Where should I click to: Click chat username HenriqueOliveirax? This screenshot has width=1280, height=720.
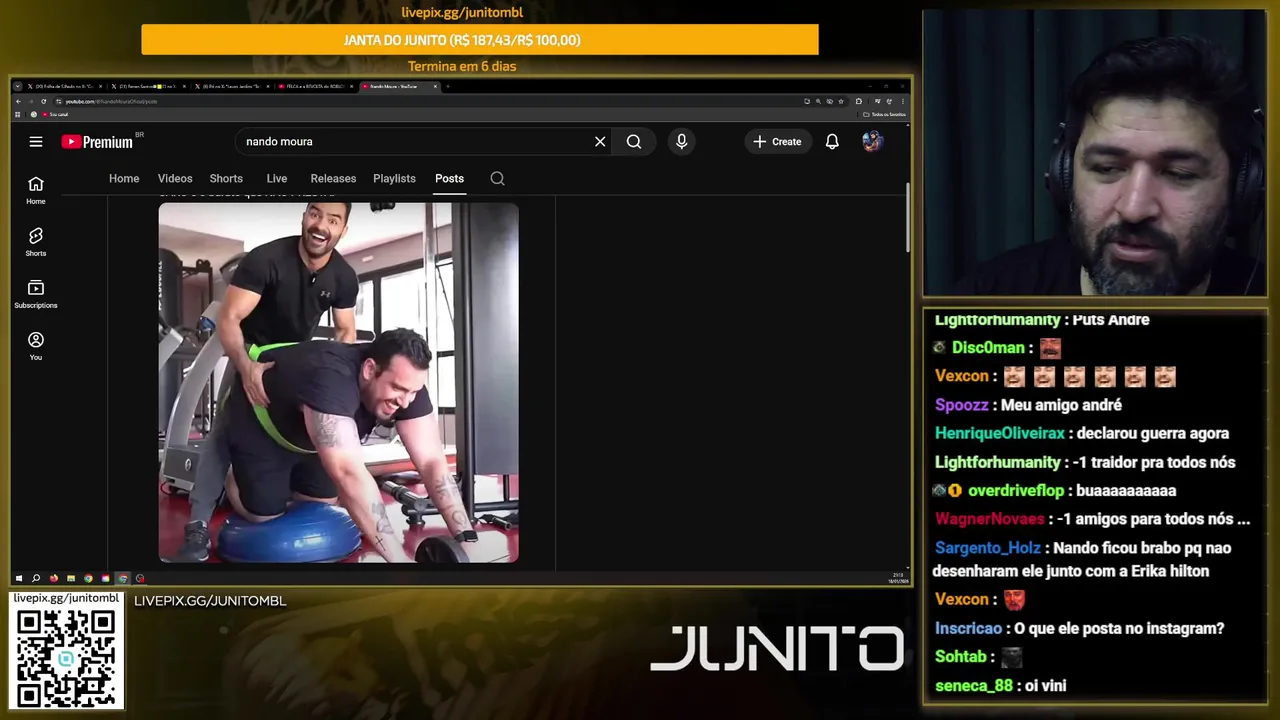1000,433
